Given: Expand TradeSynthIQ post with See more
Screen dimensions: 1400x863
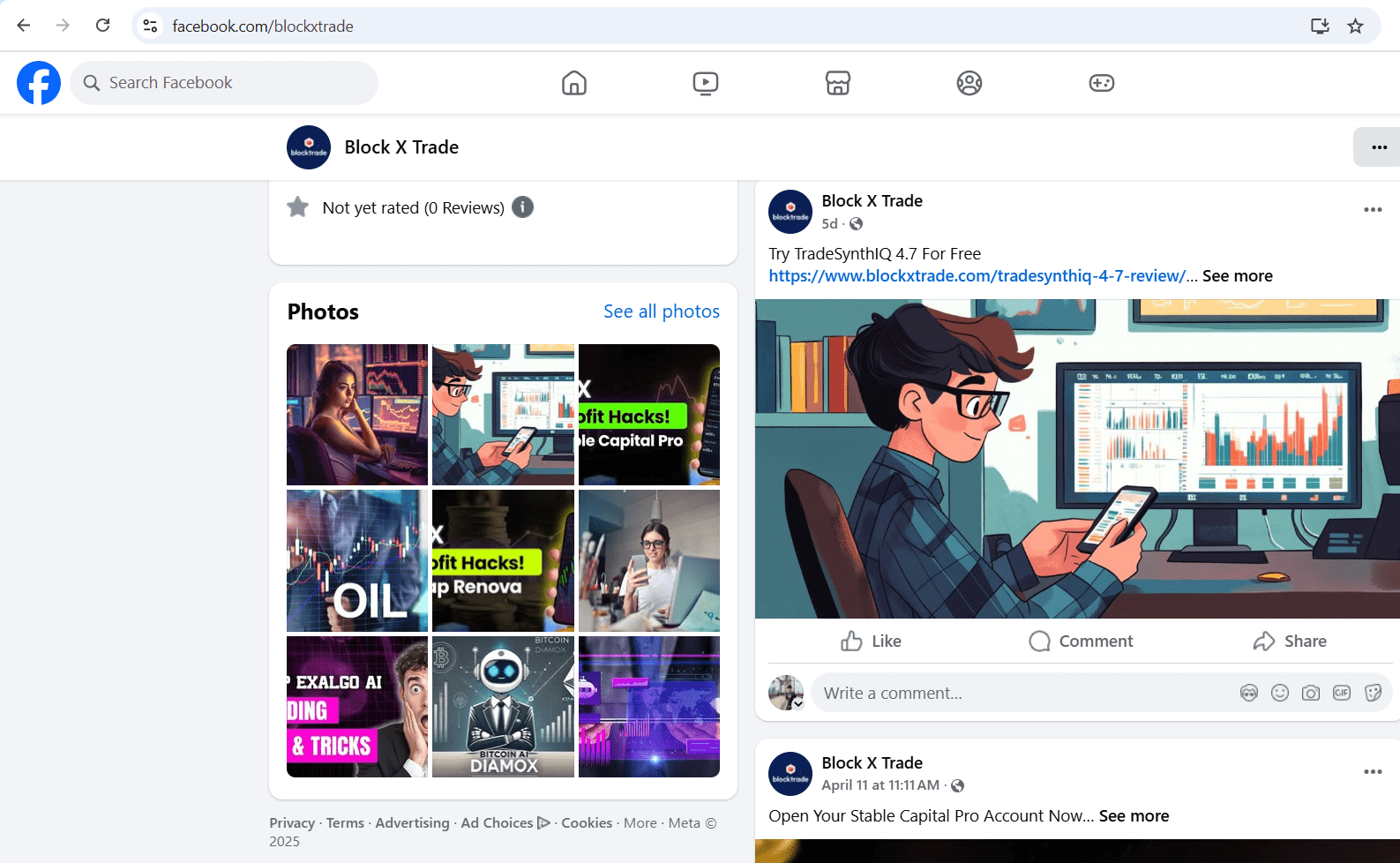Looking at the screenshot, I should (1237, 276).
